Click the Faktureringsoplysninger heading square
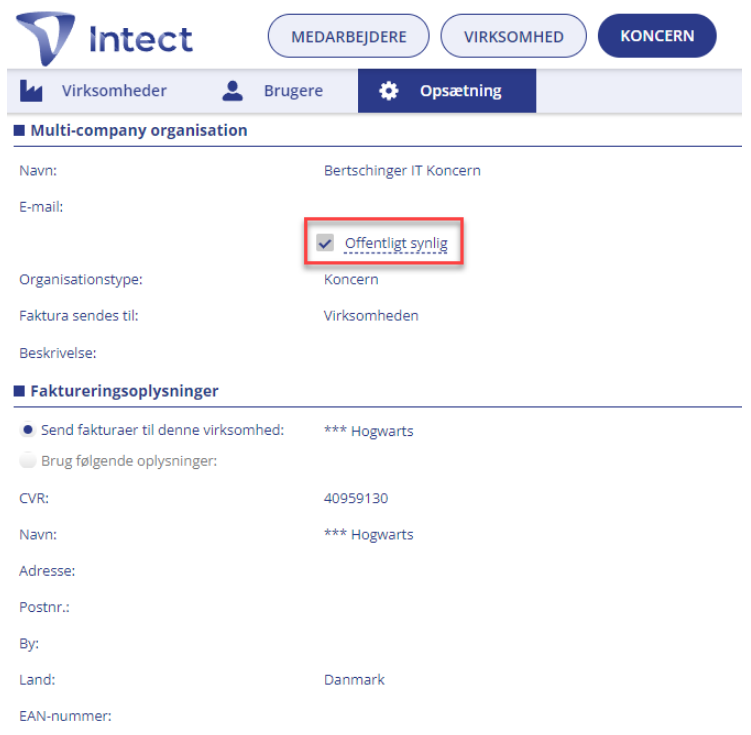This screenshot has width=751, height=735. point(19,391)
